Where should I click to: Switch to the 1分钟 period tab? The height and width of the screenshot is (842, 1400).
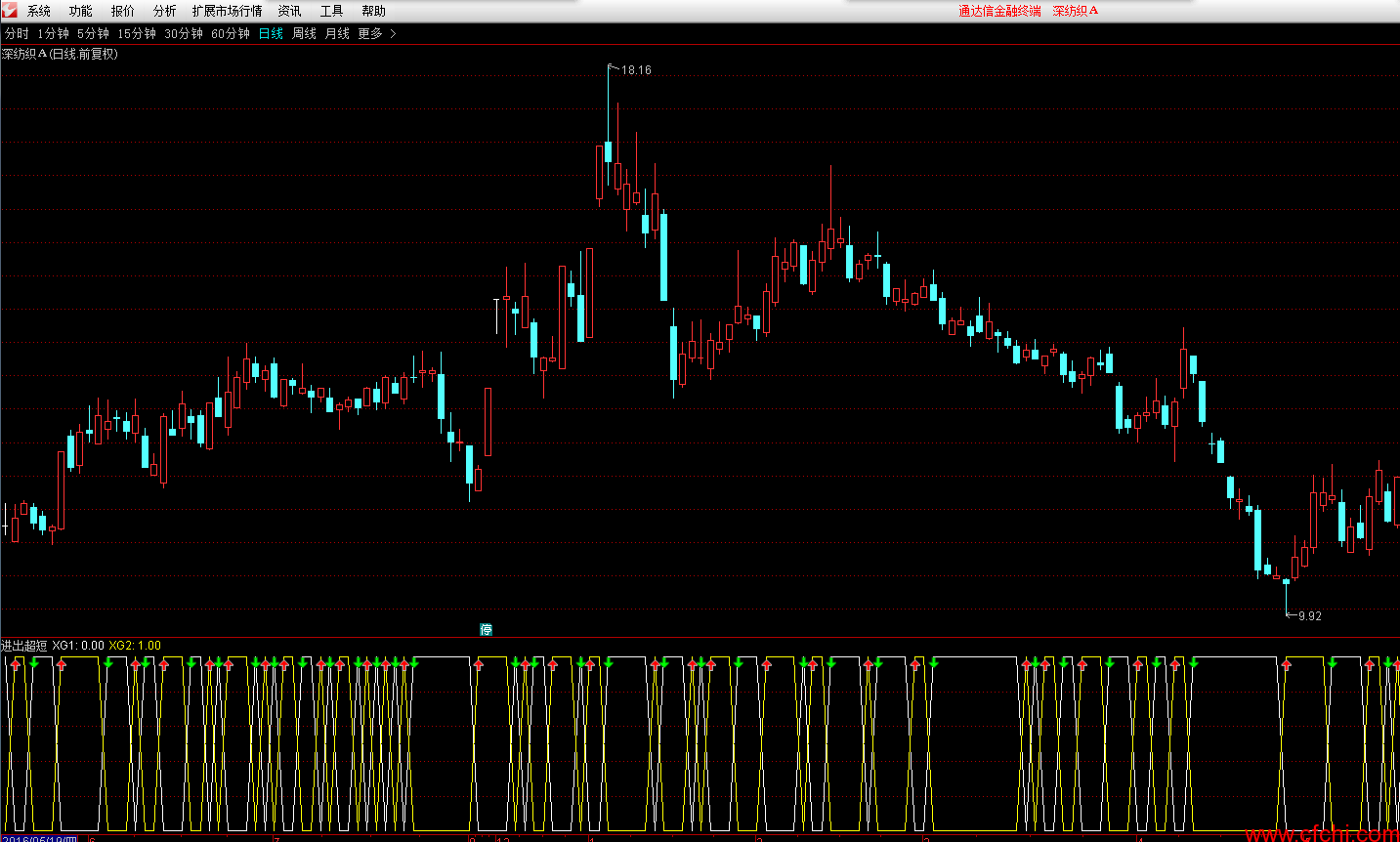(54, 33)
